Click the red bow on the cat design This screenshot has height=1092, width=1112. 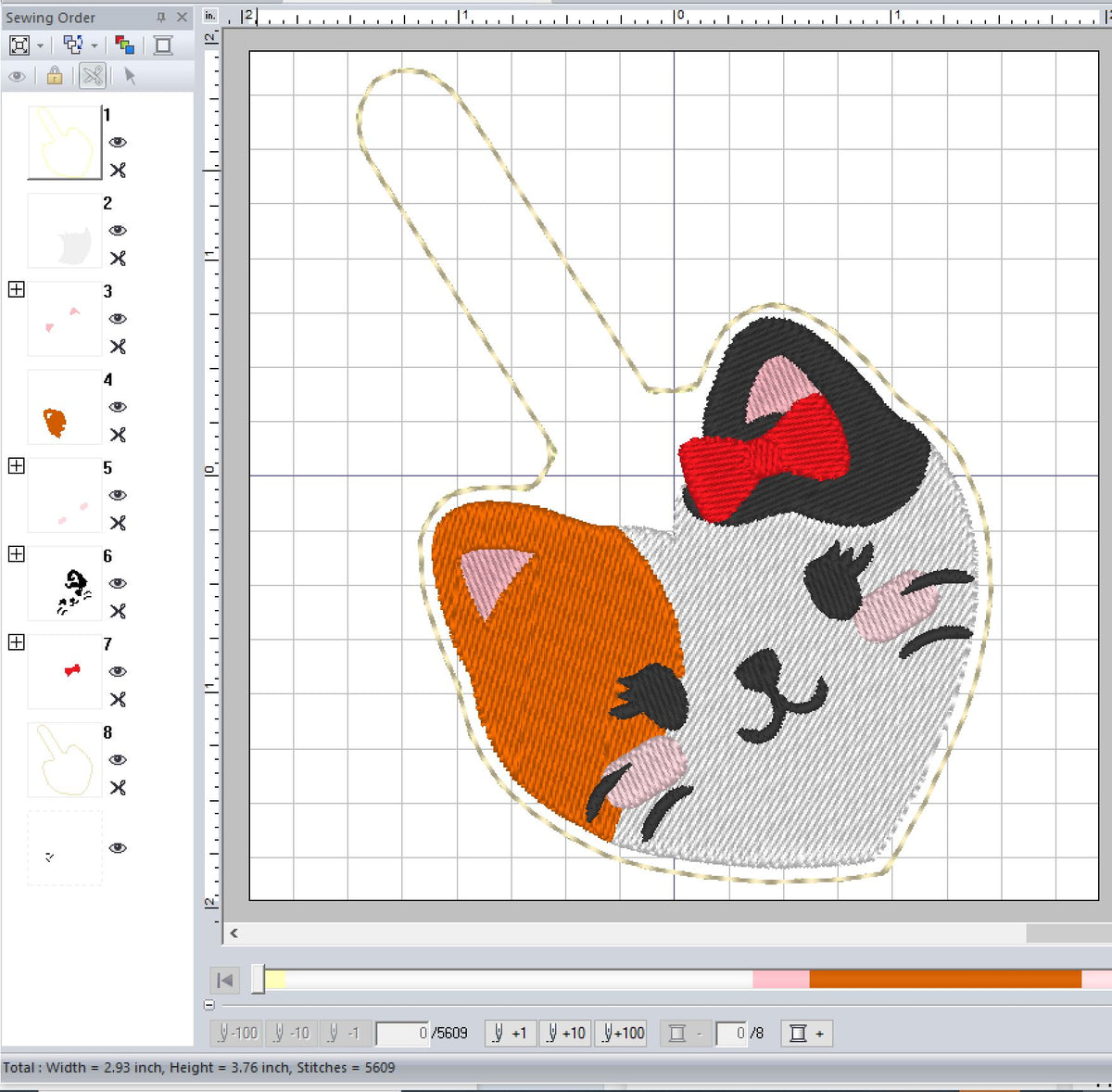[x=765, y=456]
